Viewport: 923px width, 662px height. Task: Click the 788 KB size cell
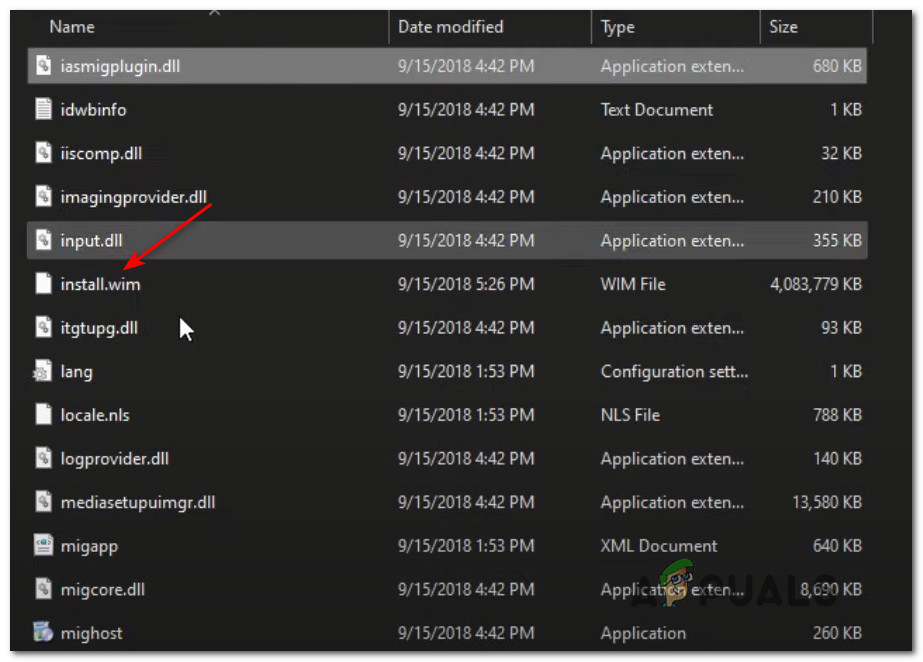(x=837, y=415)
